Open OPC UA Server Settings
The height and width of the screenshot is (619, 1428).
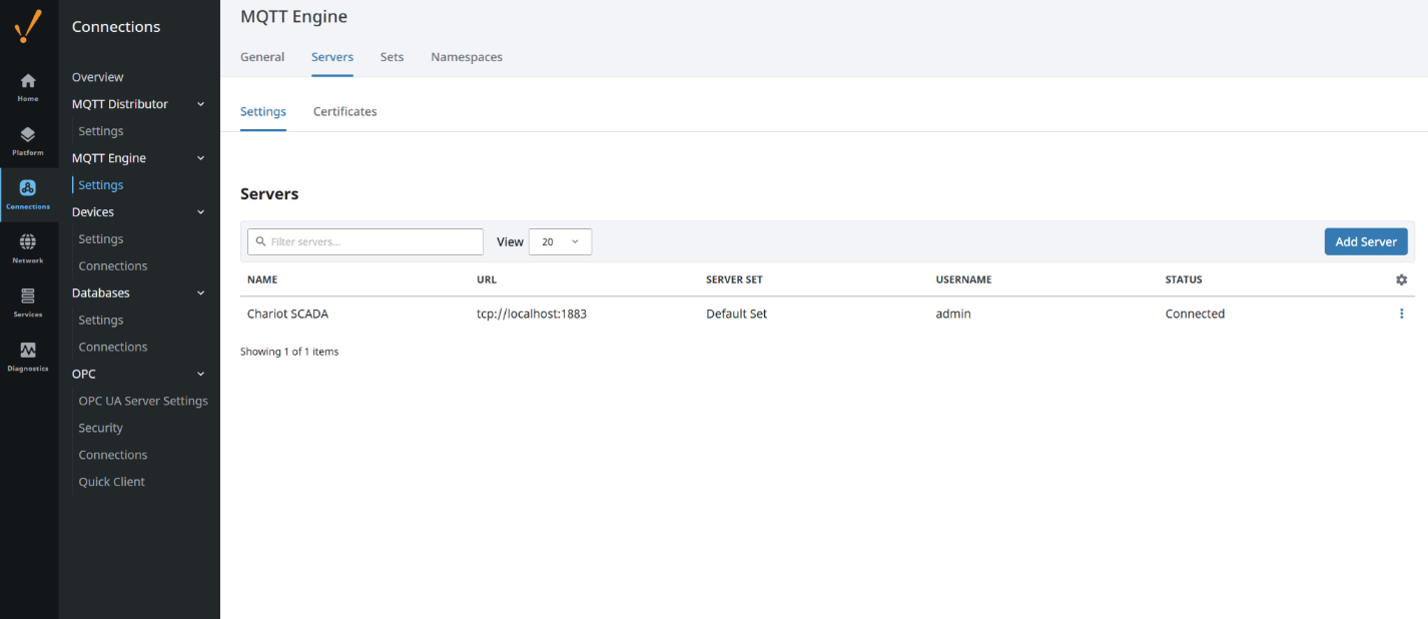click(x=143, y=401)
